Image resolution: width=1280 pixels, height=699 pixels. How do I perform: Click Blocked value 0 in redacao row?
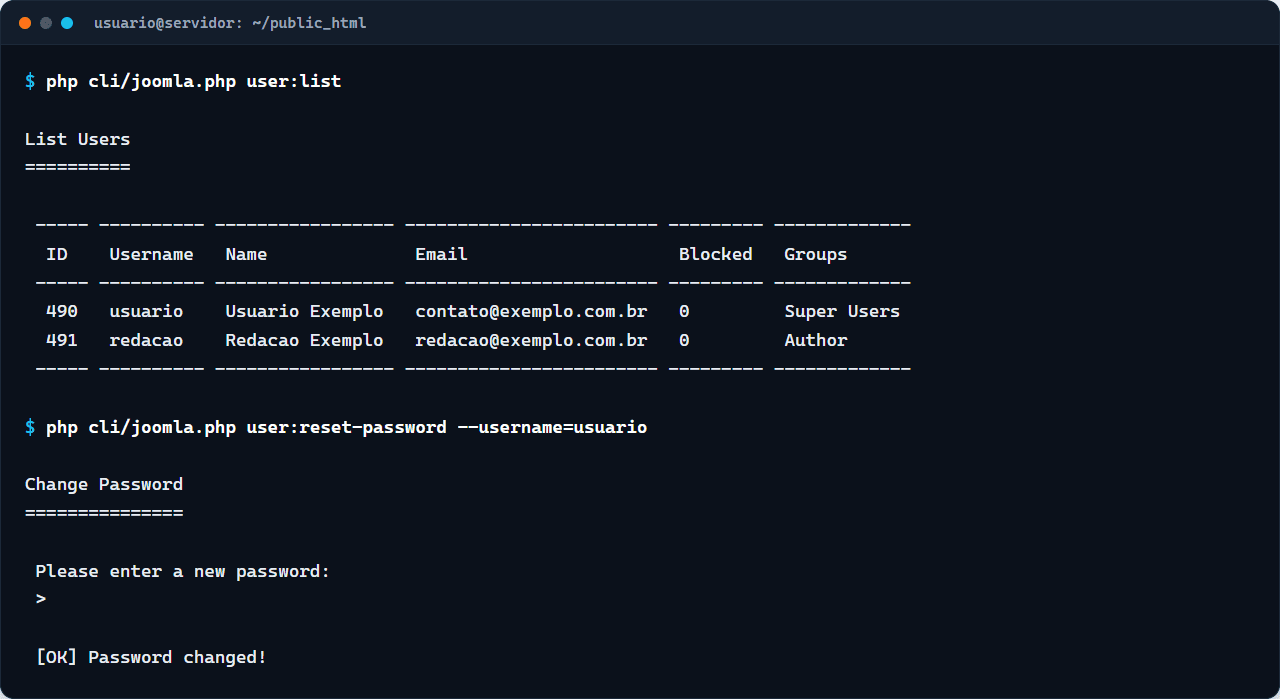(x=684, y=340)
